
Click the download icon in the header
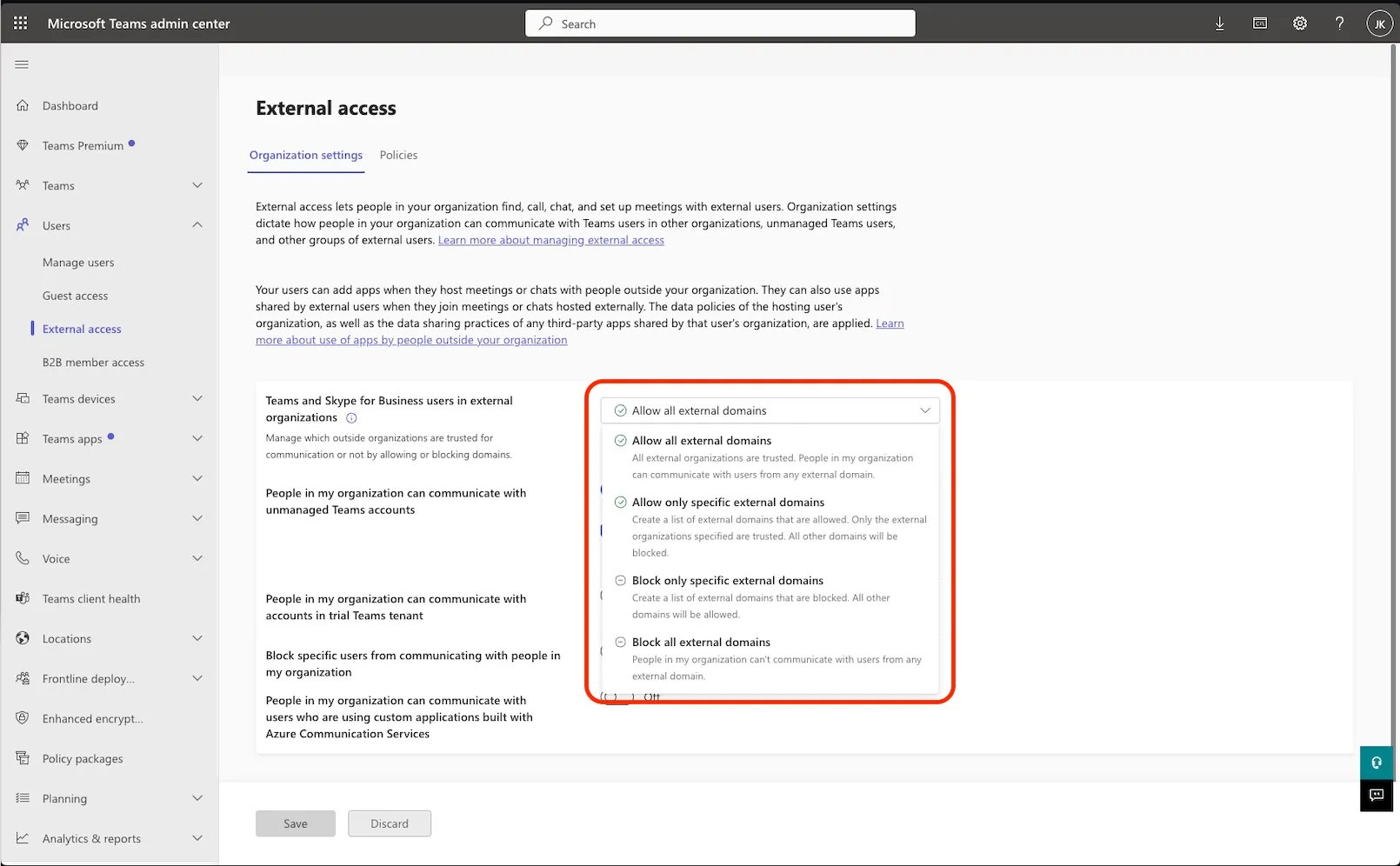(1220, 23)
